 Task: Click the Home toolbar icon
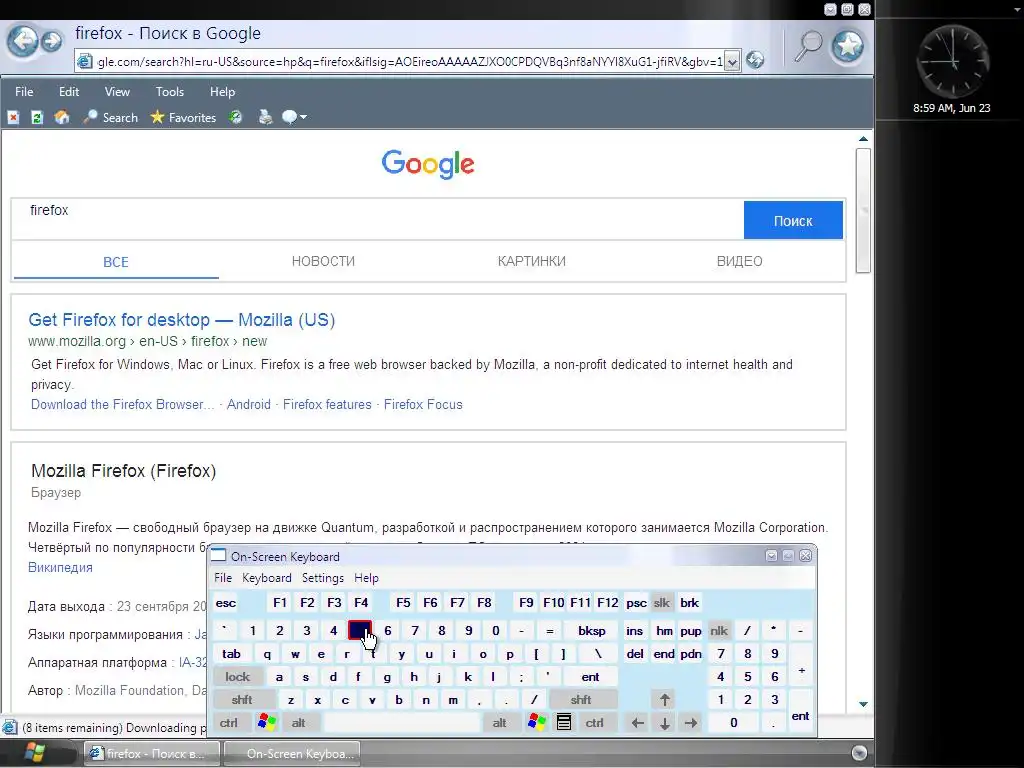click(x=62, y=118)
